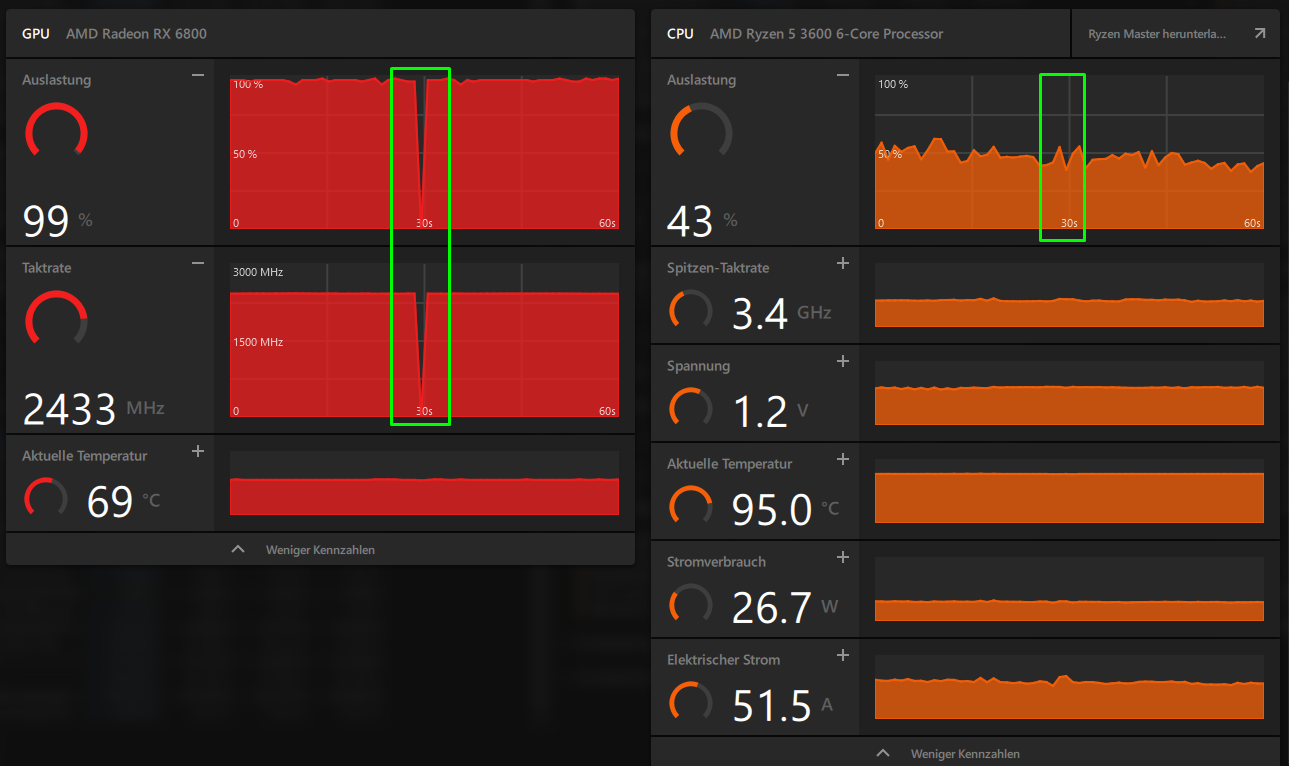Click the GPU temperature mini graph
The width and height of the screenshot is (1289, 766).
pyautogui.click(x=424, y=483)
